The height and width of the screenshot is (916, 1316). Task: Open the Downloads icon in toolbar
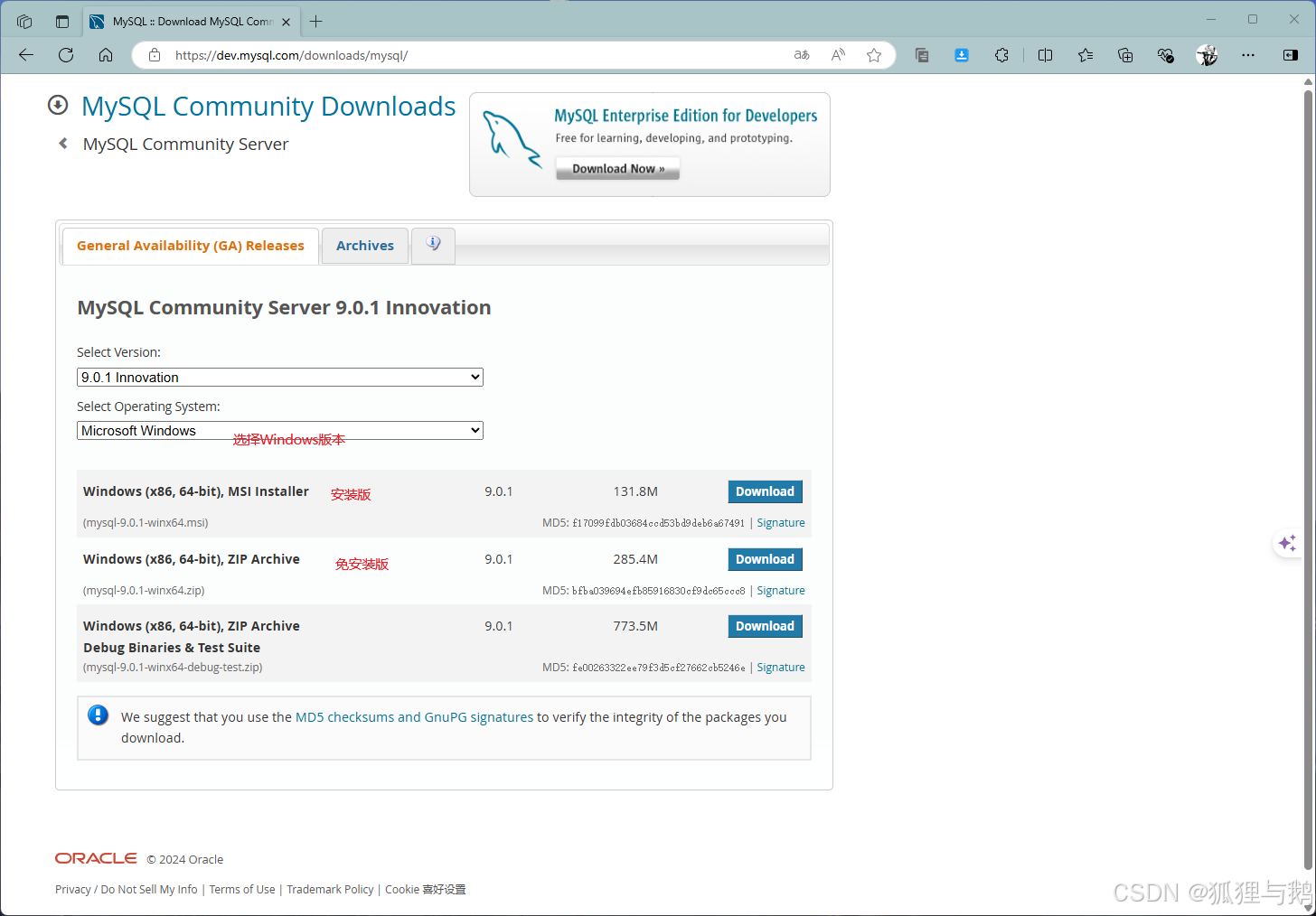point(962,55)
